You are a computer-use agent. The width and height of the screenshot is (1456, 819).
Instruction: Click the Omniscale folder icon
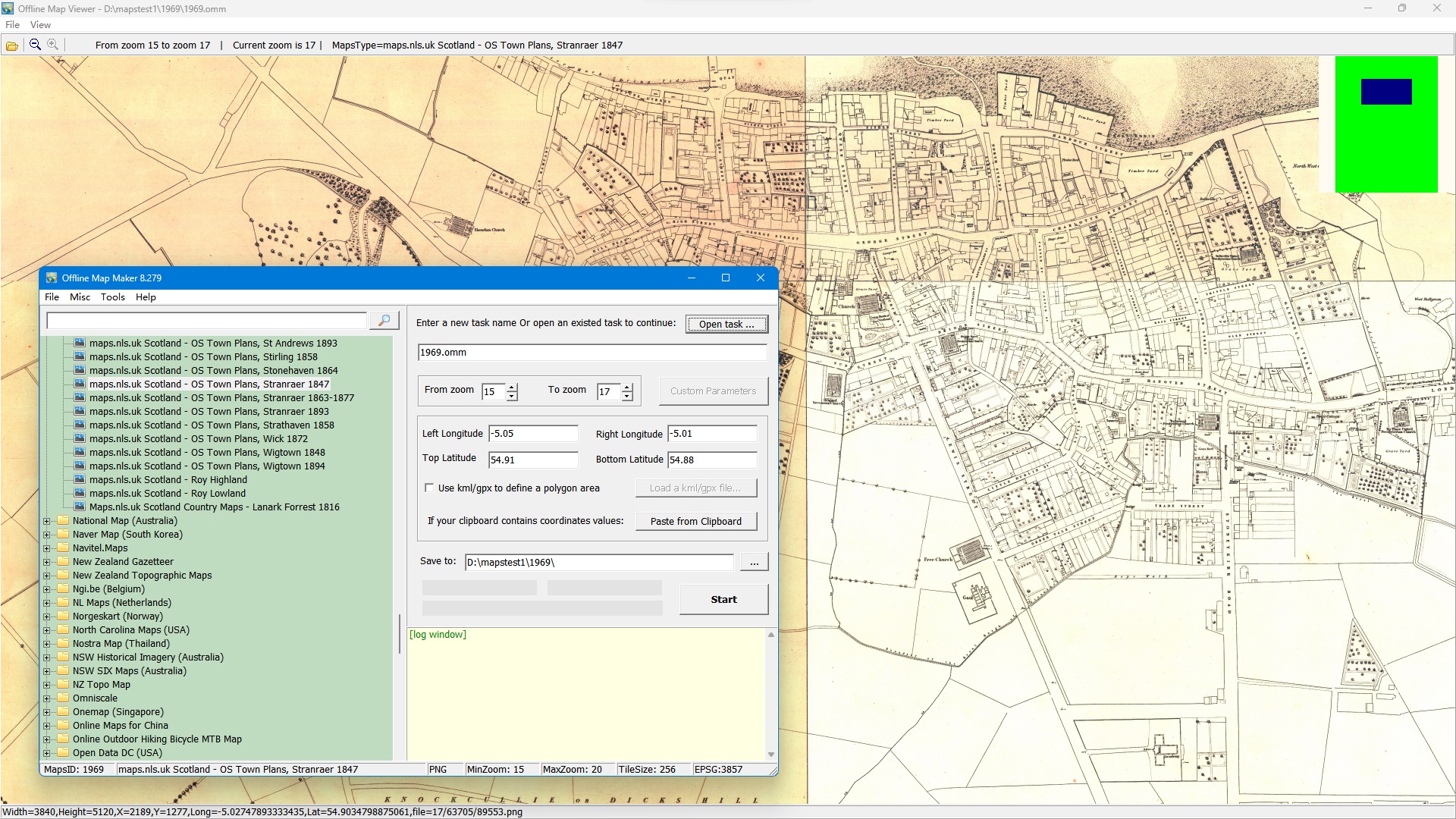click(x=63, y=698)
